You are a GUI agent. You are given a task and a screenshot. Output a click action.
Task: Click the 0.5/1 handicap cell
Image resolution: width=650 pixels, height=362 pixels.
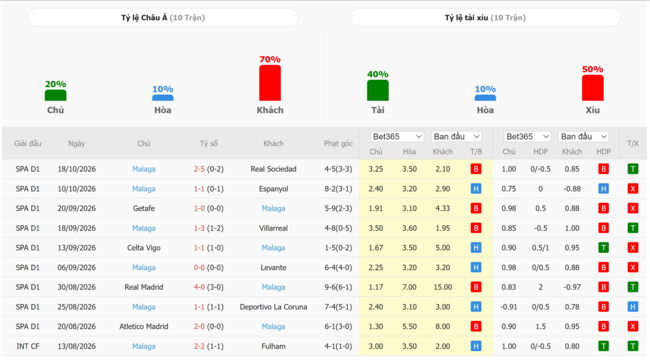(541, 248)
